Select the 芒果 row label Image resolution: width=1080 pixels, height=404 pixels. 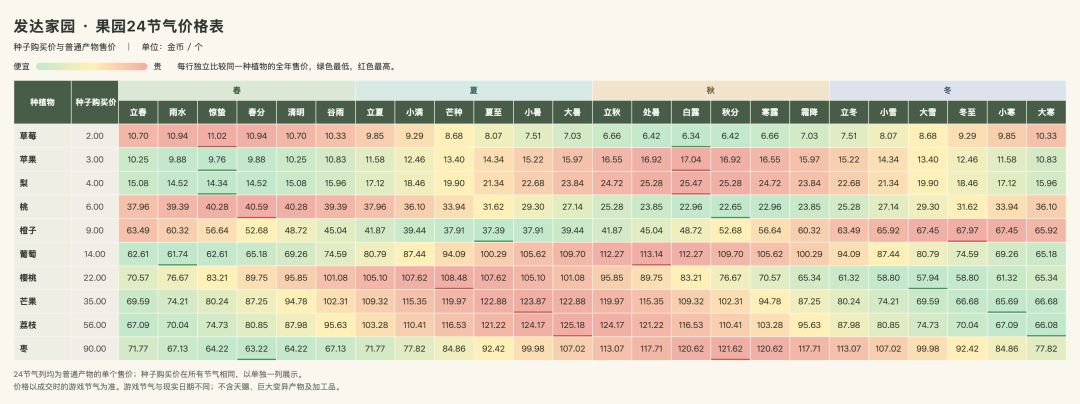tap(42, 301)
